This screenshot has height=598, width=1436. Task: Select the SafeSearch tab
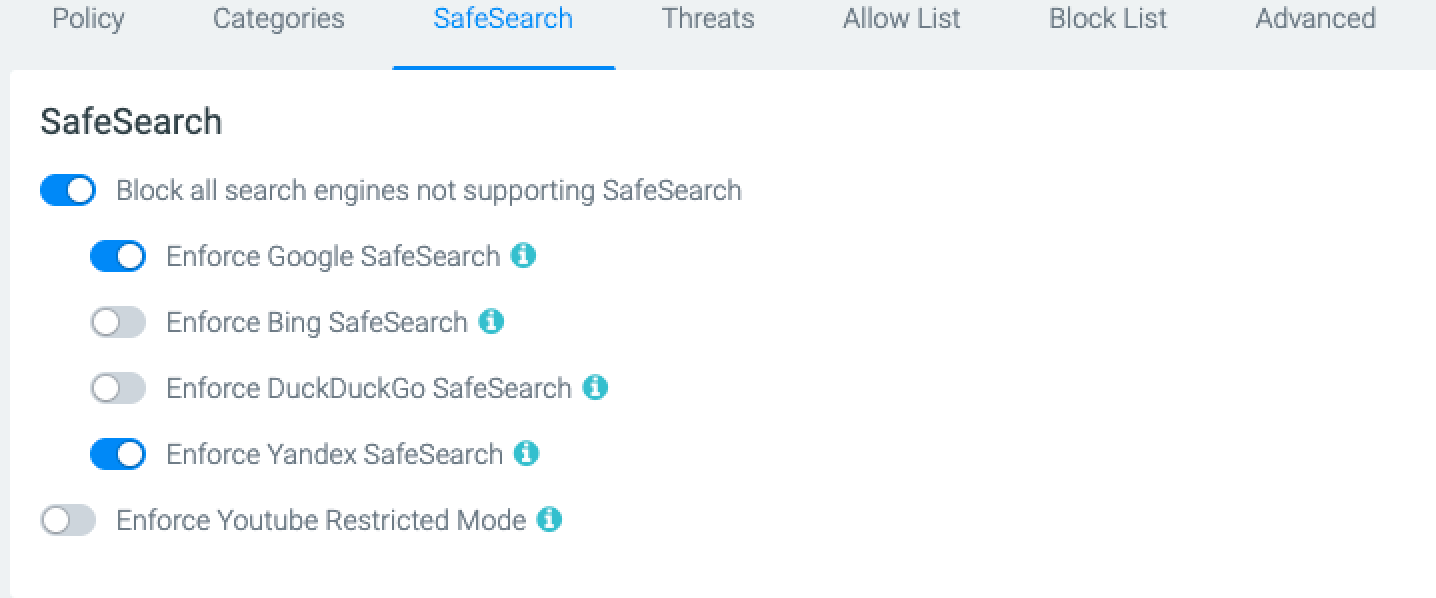point(503,19)
